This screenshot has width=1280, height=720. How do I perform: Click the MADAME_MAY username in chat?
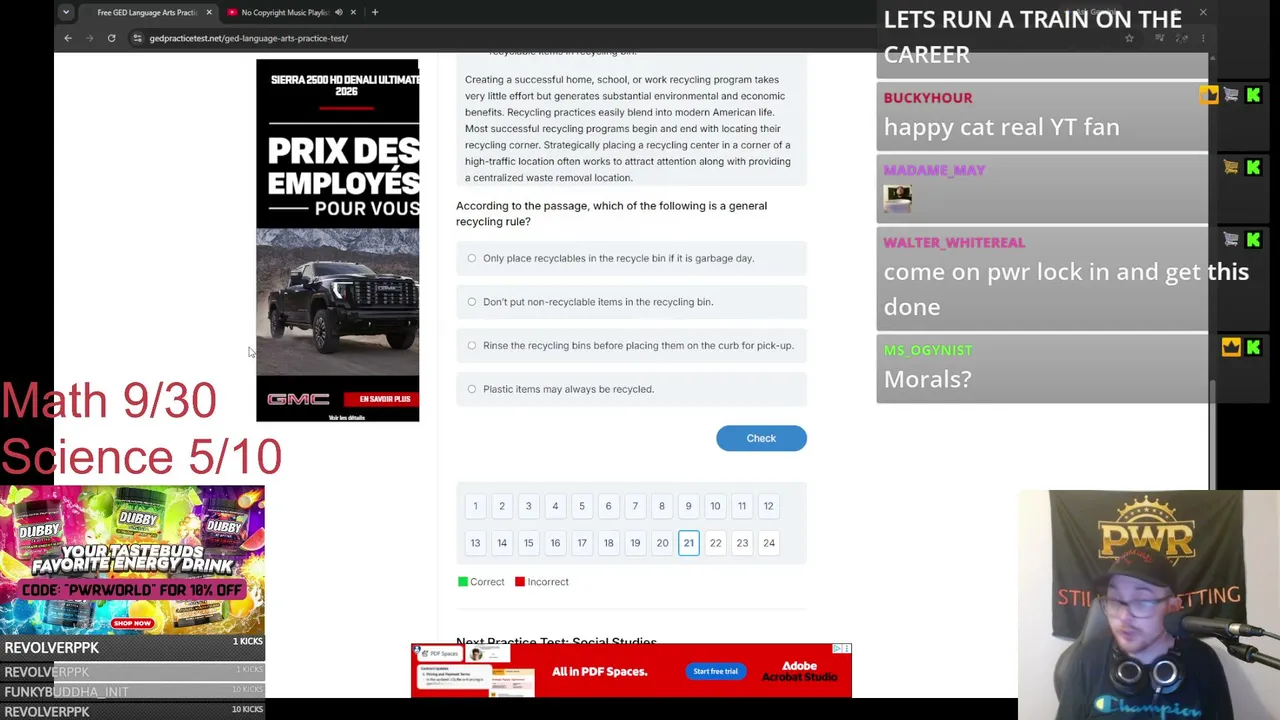tap(934, 170)
